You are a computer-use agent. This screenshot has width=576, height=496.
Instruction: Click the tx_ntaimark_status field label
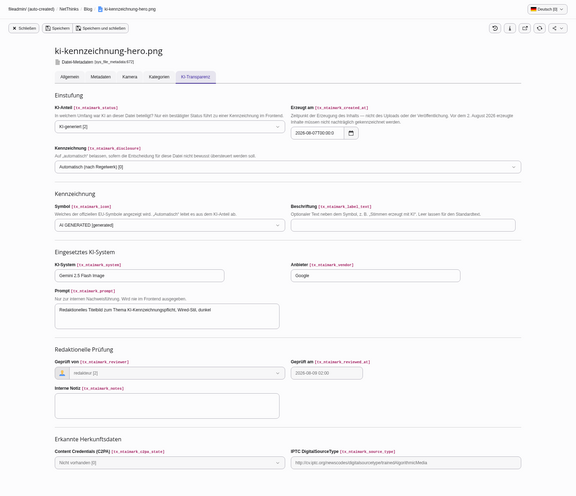coord(96,108)
